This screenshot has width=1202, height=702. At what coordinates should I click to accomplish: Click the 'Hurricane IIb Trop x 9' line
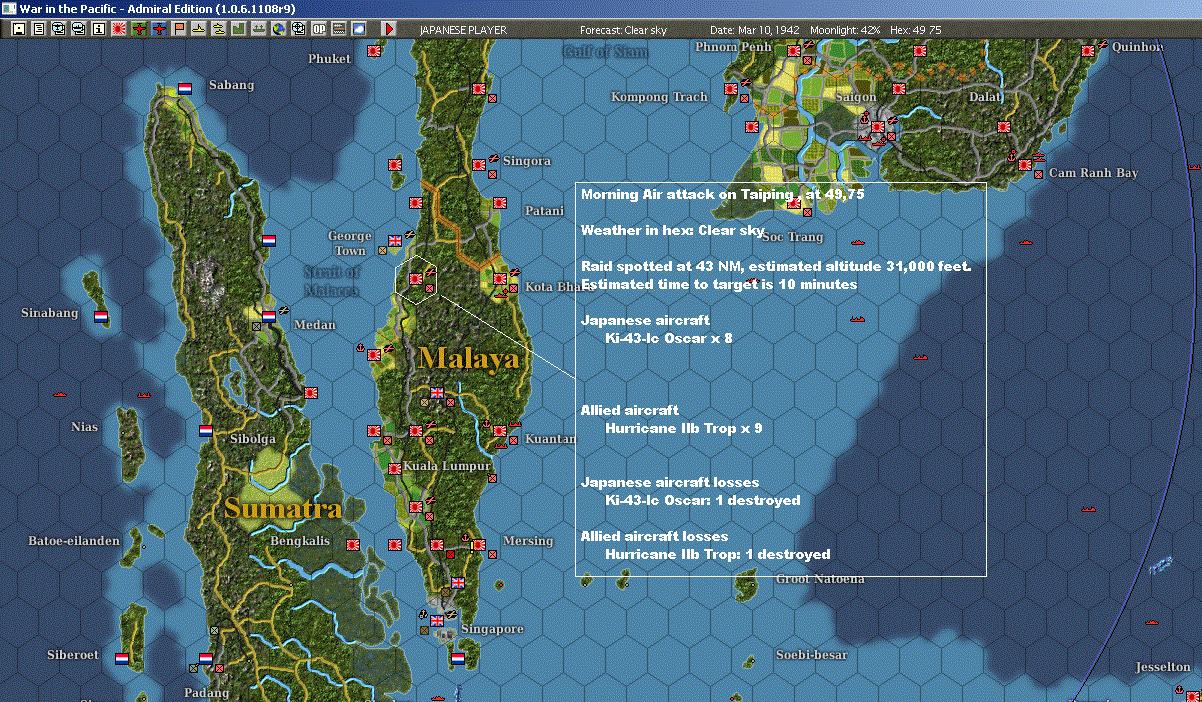click(684, 428)
